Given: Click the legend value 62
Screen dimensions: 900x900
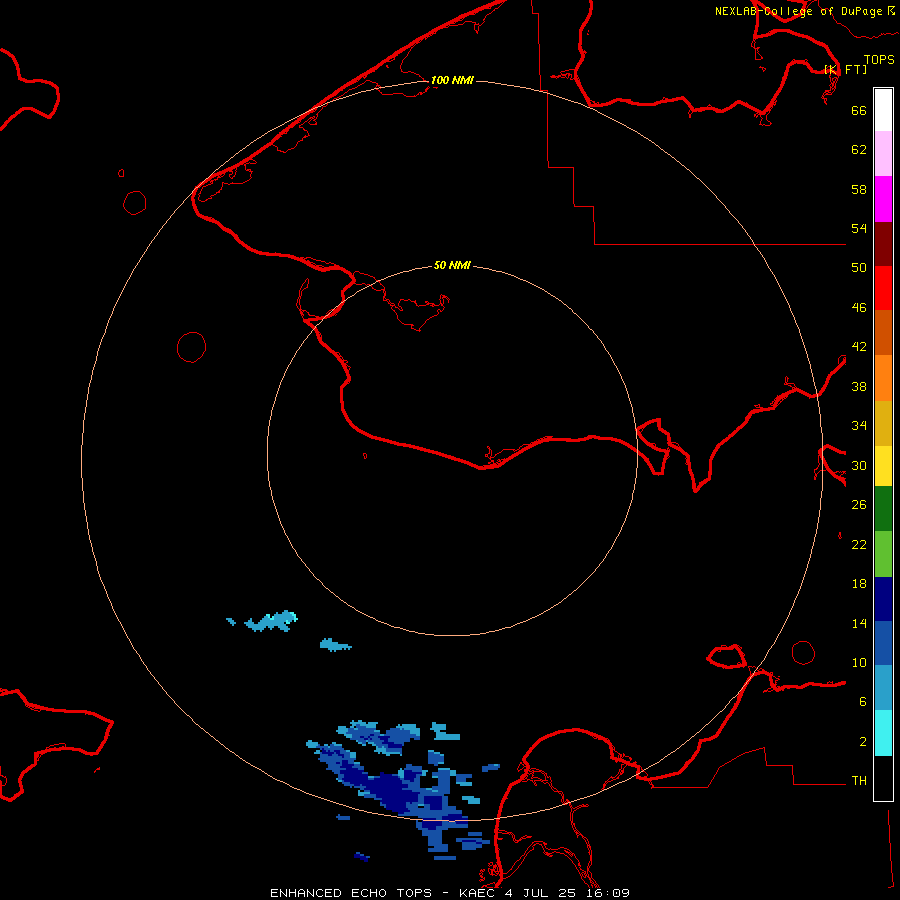Looking at the screenshot, I should [859, 149].
